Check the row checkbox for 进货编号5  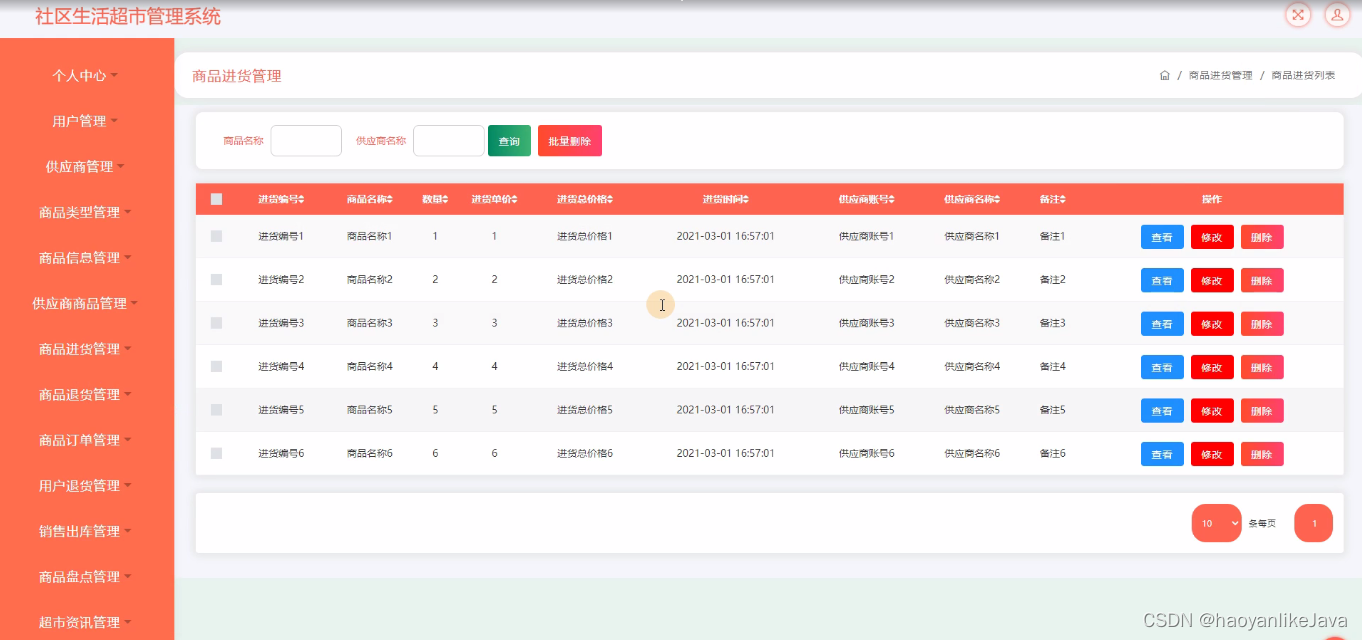point(216,410)
